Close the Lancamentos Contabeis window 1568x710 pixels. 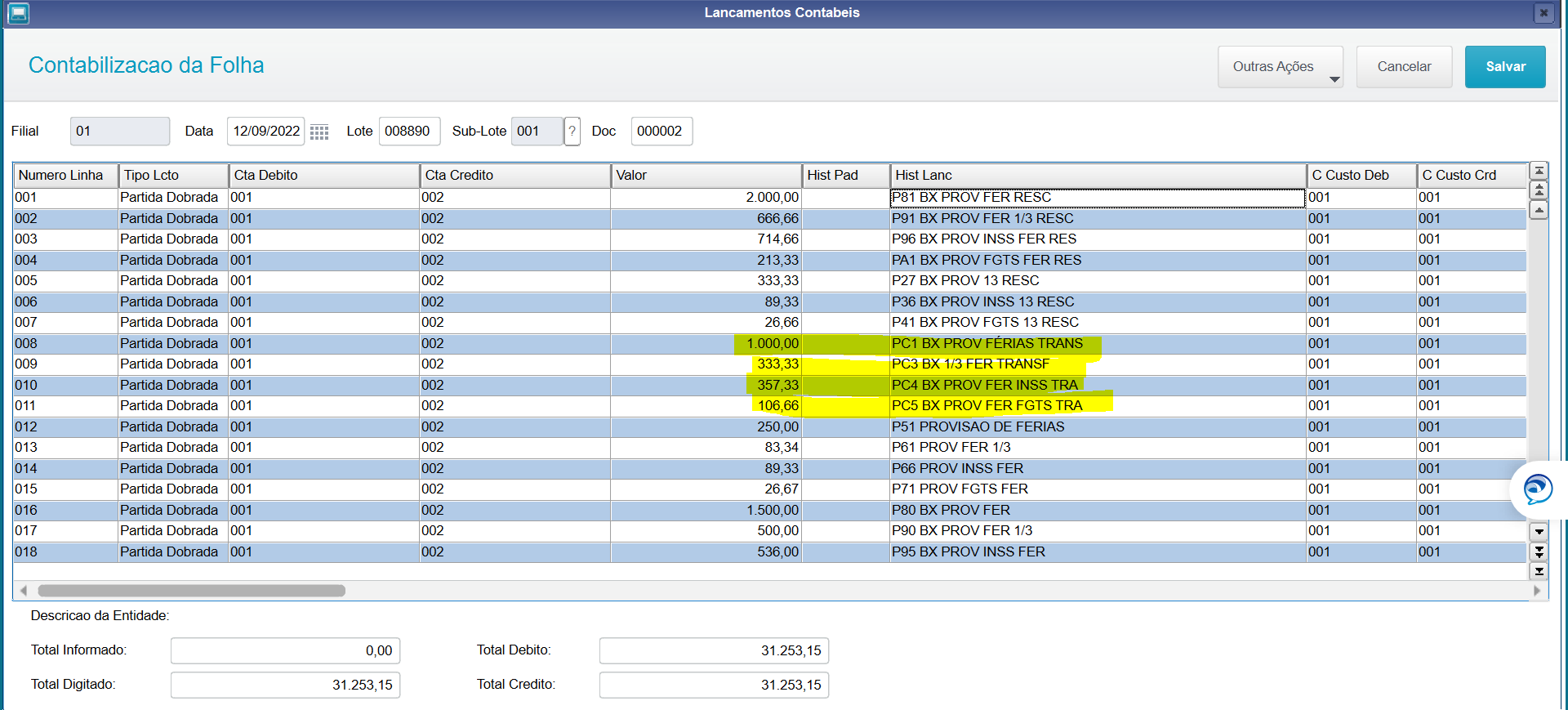coord(1543,13)
